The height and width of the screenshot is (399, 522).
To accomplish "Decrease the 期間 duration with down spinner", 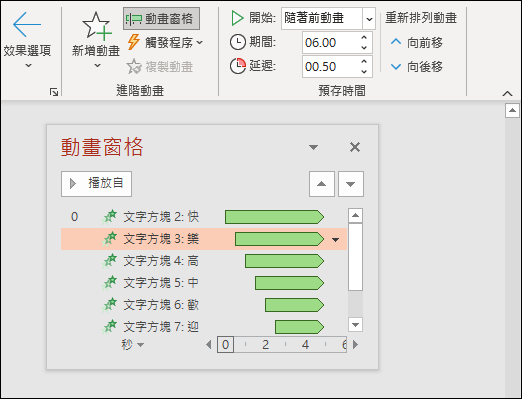I will (364, 48).
